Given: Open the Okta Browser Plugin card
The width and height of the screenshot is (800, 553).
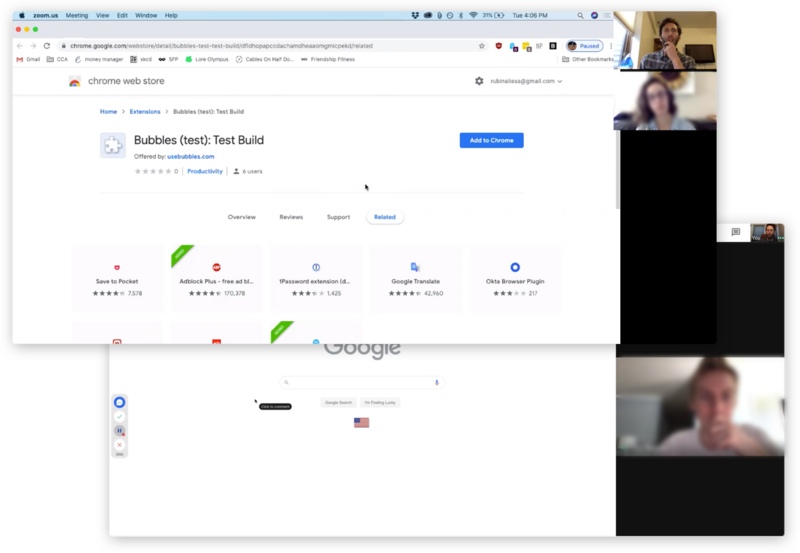Looking at the screenshot, I should pyautogui.click(x=515, y=279).
